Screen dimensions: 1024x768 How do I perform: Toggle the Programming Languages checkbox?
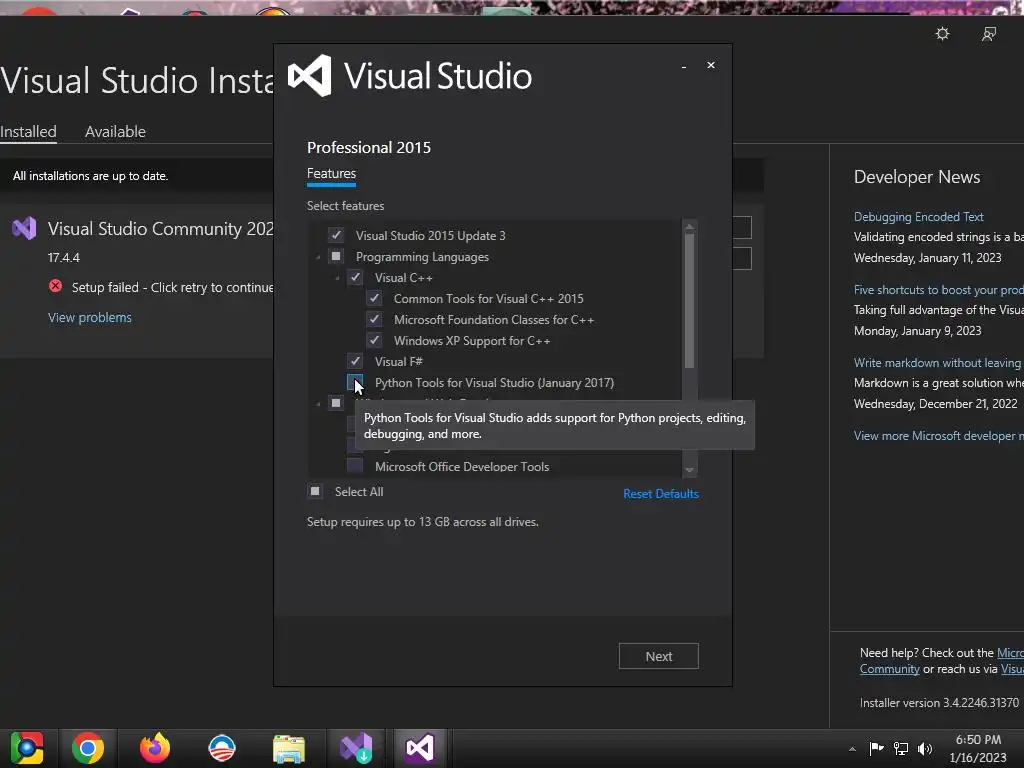point(336,257)
